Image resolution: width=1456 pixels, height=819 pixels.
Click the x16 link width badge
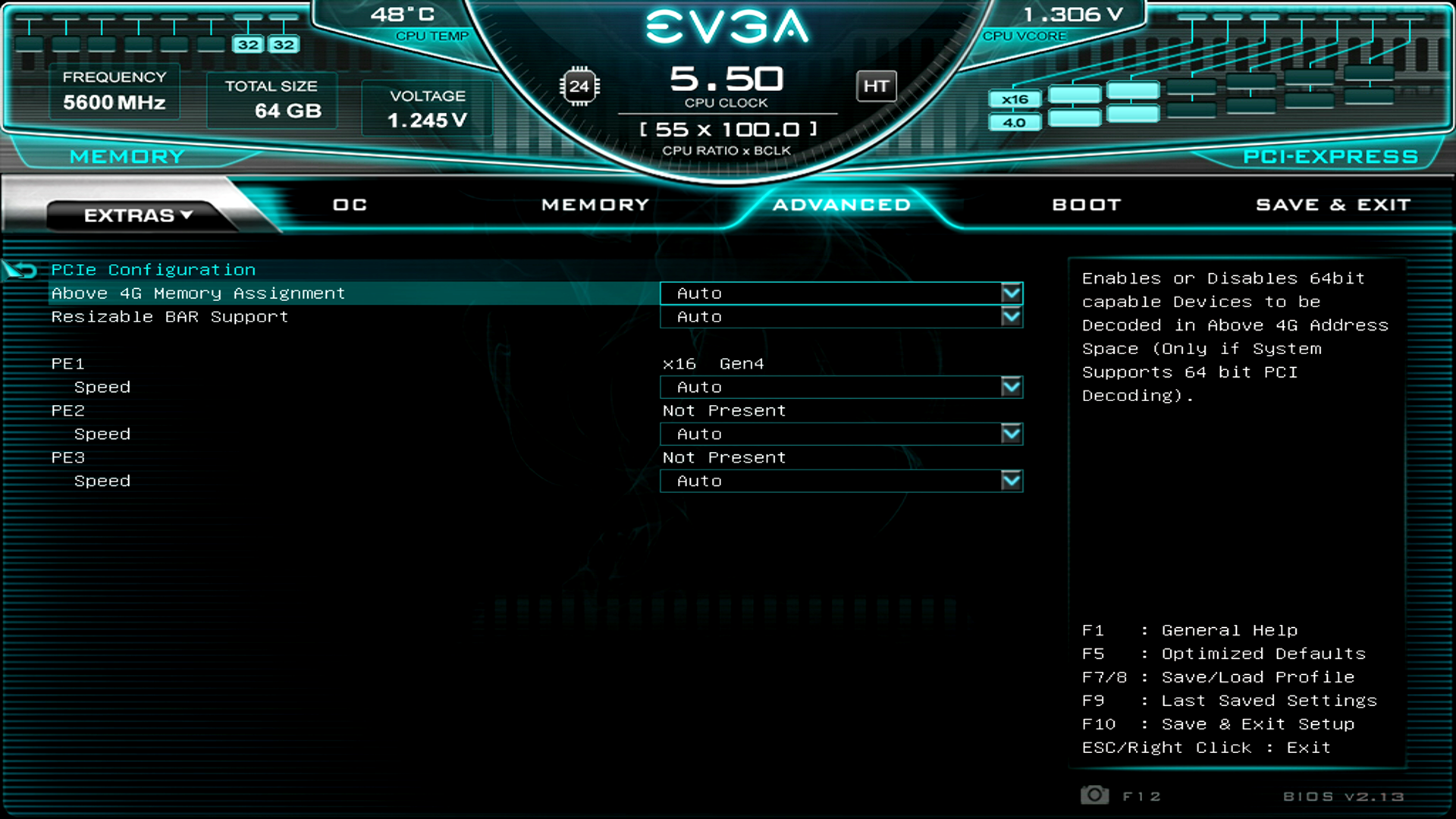coord(1015,99)
